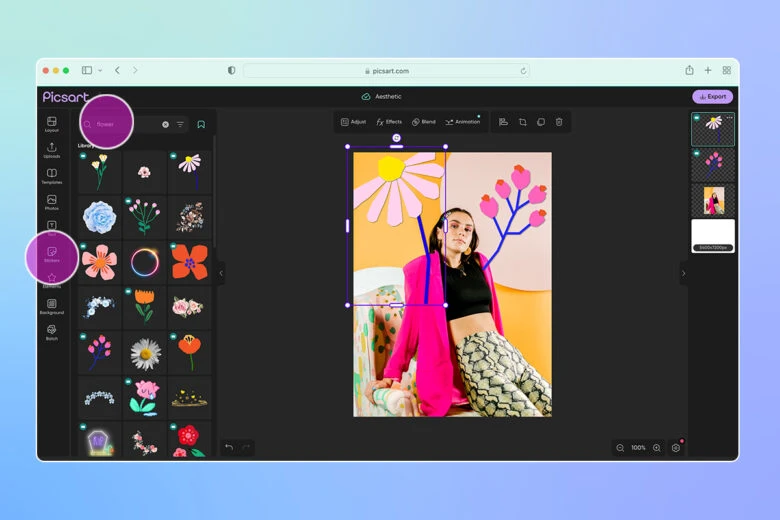Open the sticker search filter options
The height and width of the screenshot is (520, 780).
[x=181, y=125]
